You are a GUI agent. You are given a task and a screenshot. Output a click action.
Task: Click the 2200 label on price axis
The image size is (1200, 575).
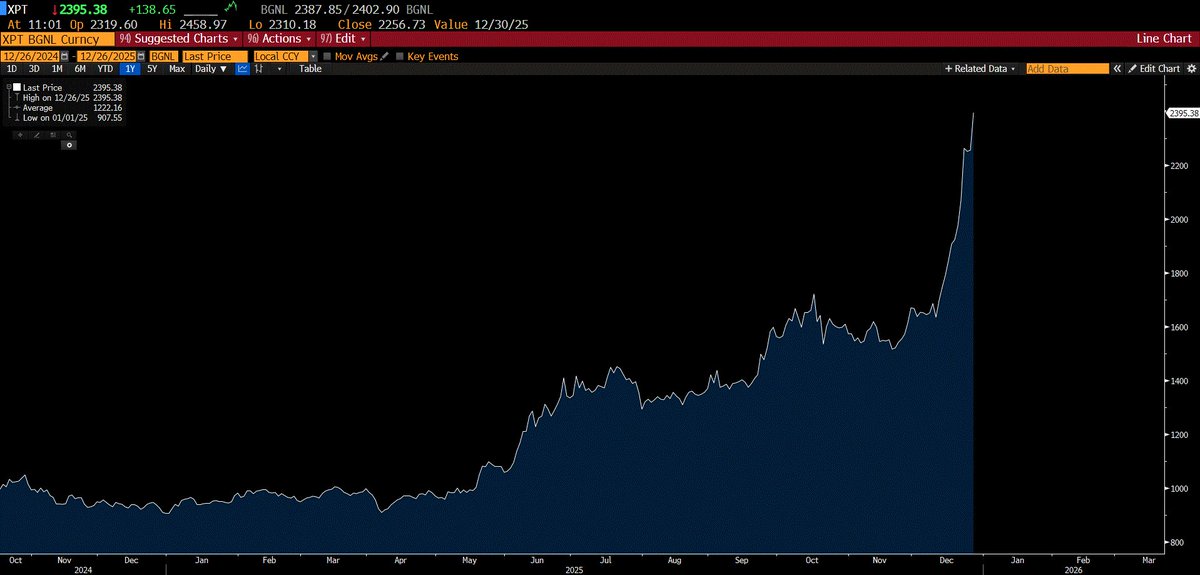tap(1178, 165)
